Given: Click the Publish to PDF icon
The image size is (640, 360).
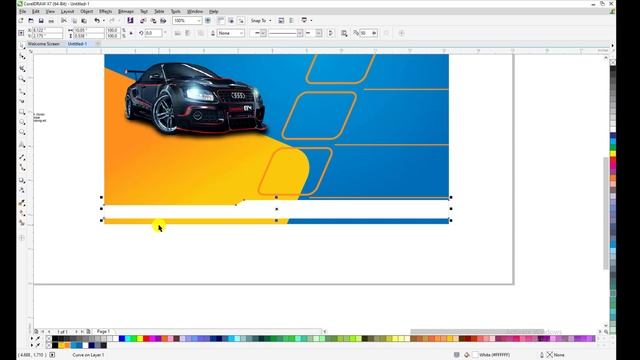Looking at the screenshot, I should (163, 20).
